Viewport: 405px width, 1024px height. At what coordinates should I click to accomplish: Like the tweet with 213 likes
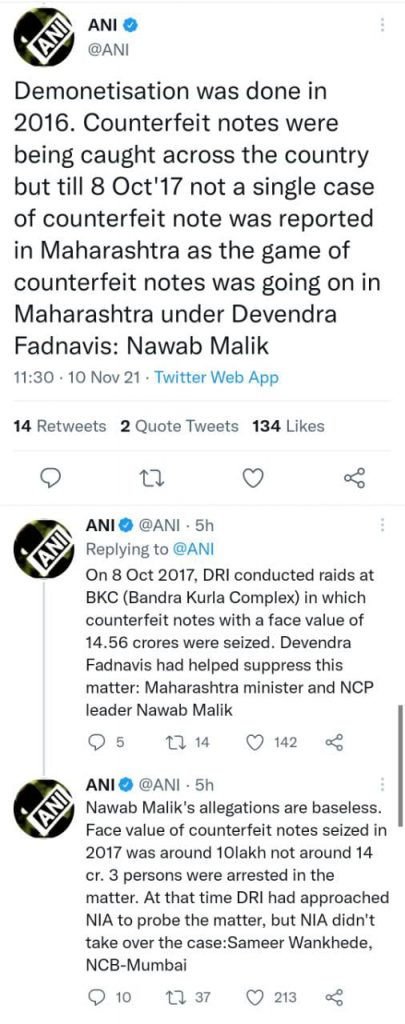259,997
